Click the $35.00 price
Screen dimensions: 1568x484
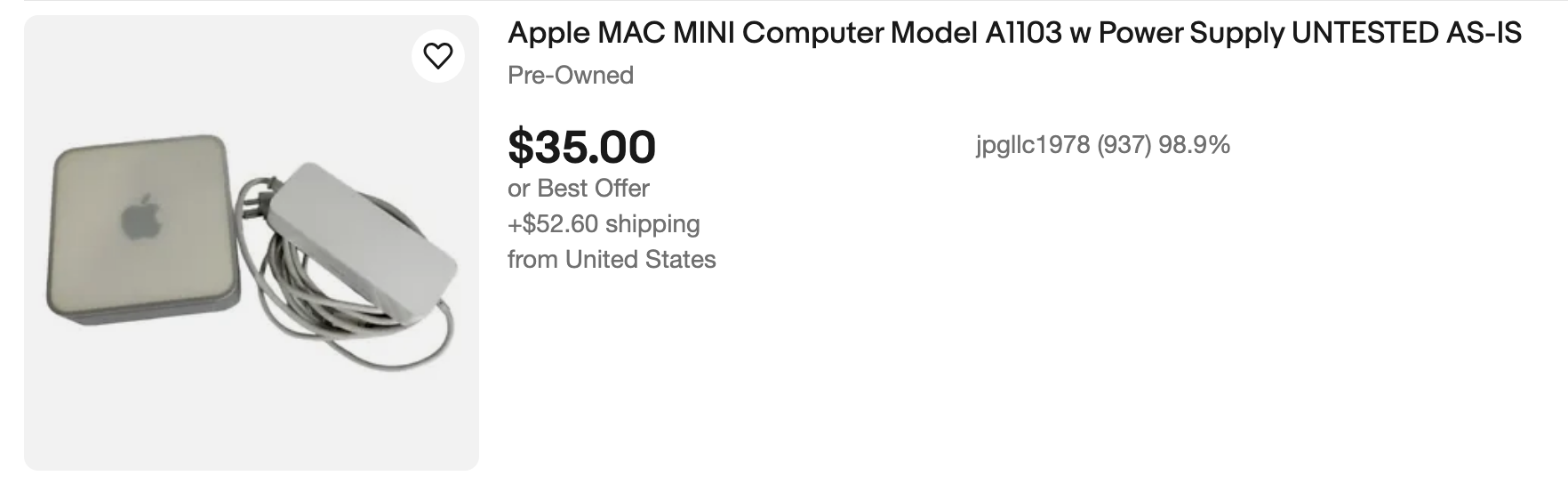581,147
